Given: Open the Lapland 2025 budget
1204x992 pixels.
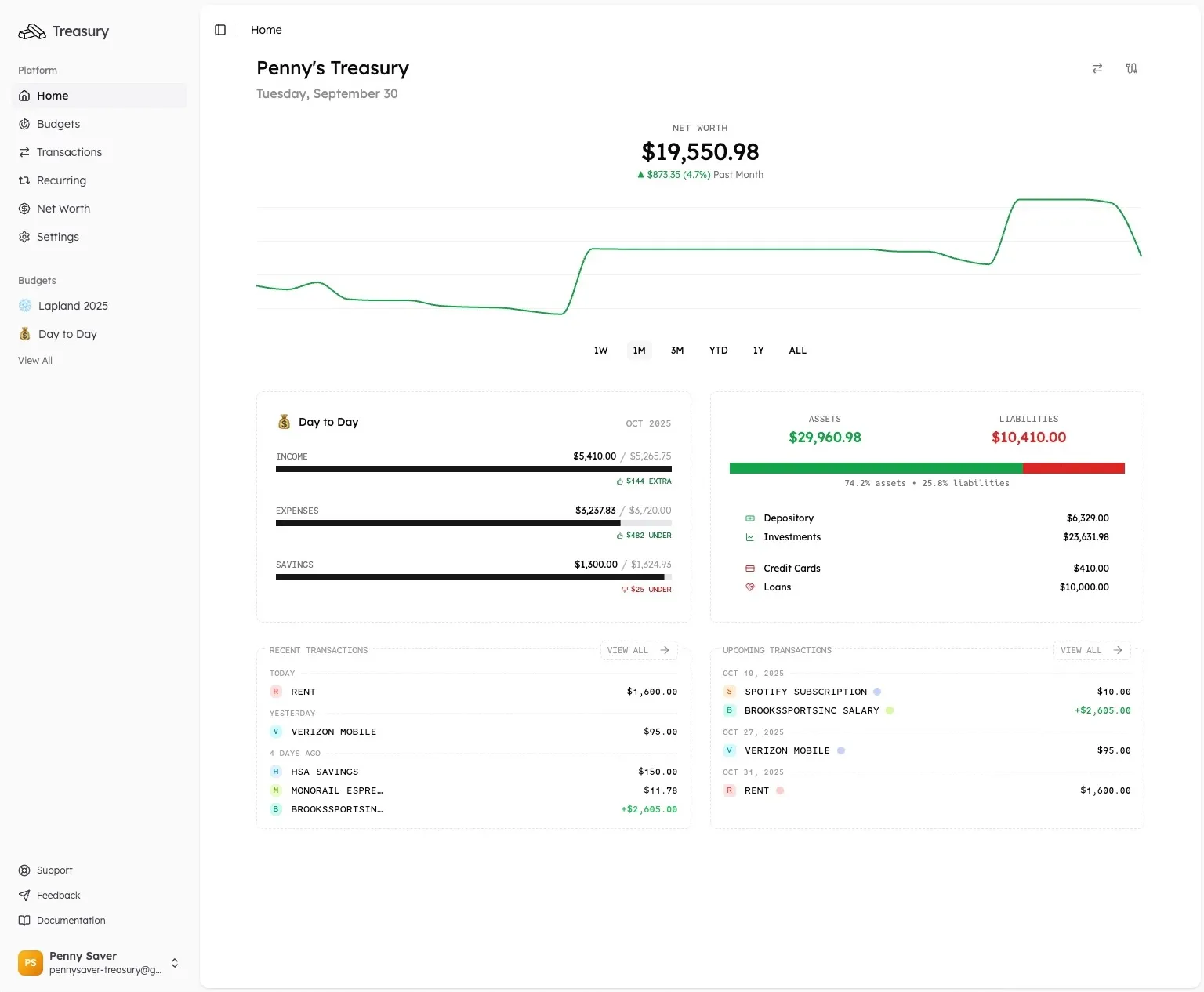Looking at the screenshot, I should point(73,306).
